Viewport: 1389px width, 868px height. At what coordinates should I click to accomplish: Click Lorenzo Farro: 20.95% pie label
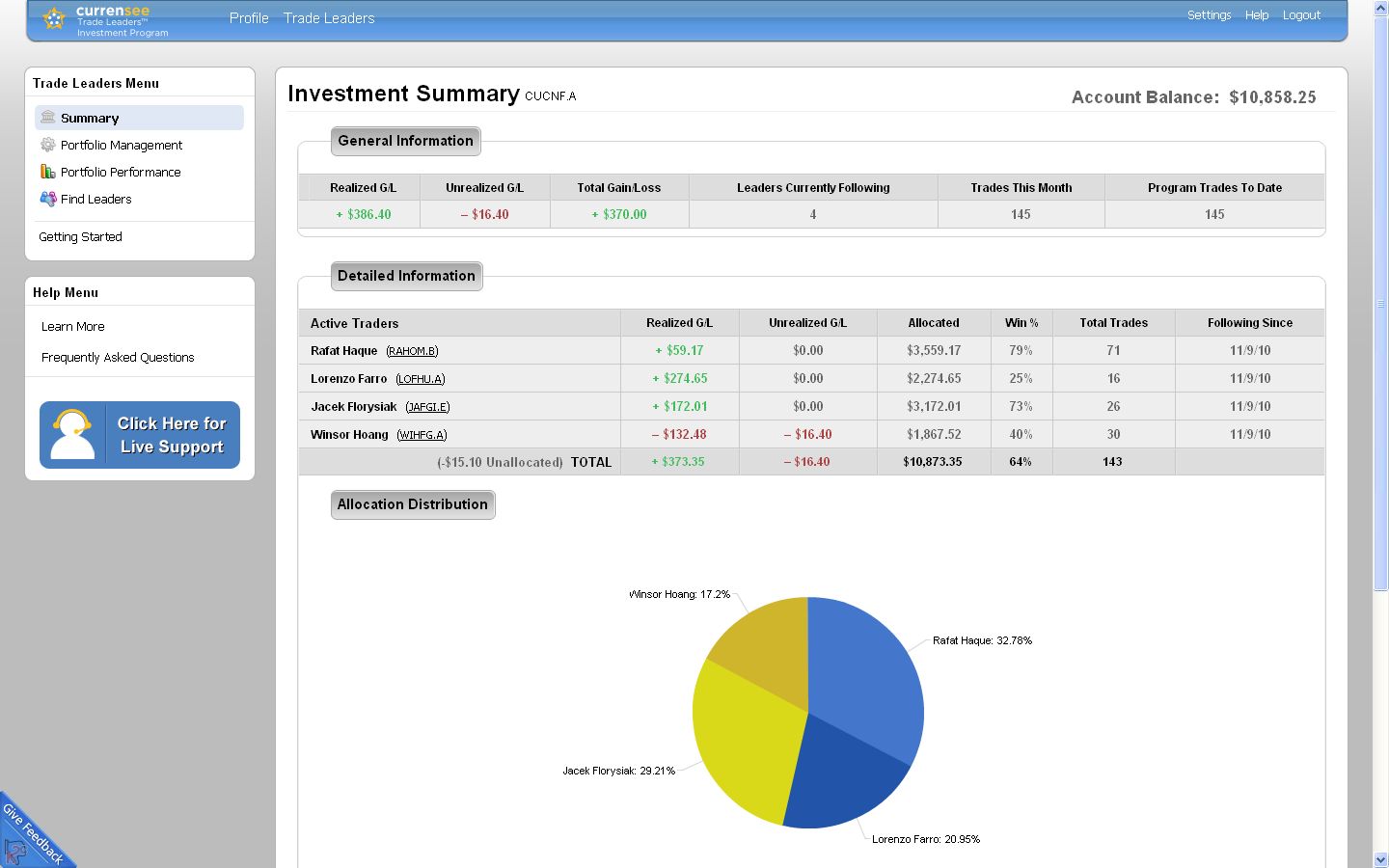click(926, 839)
